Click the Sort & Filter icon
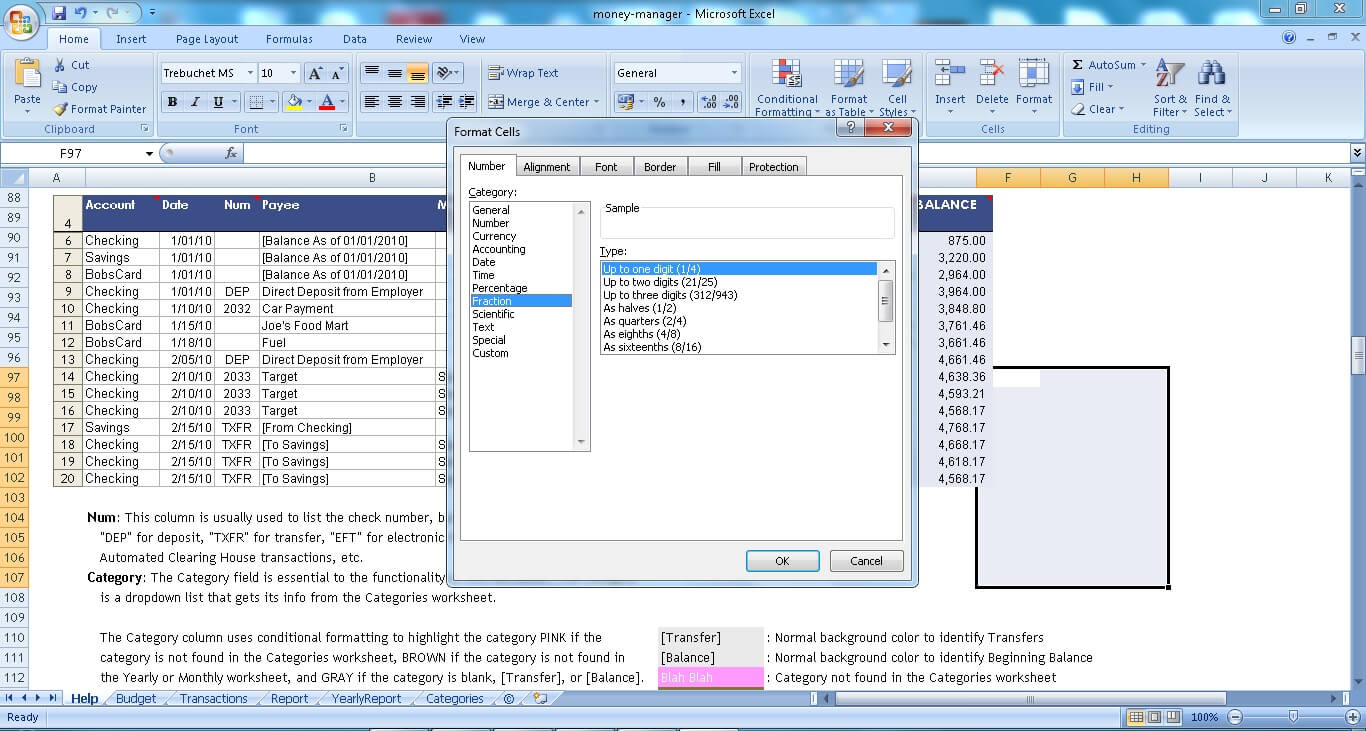Viewport: 1366px width, 731px height. (x=1170, y=75)
